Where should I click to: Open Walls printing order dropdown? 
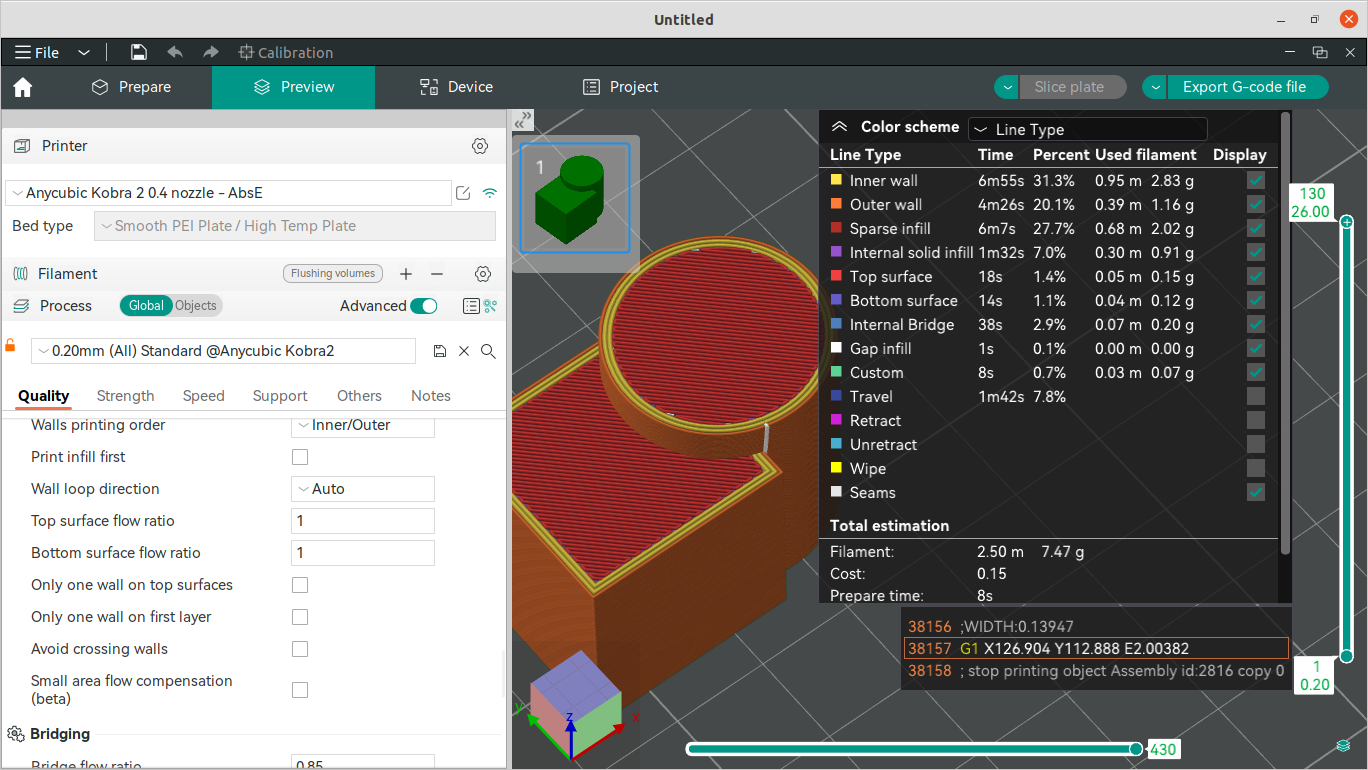pos(363,425)
